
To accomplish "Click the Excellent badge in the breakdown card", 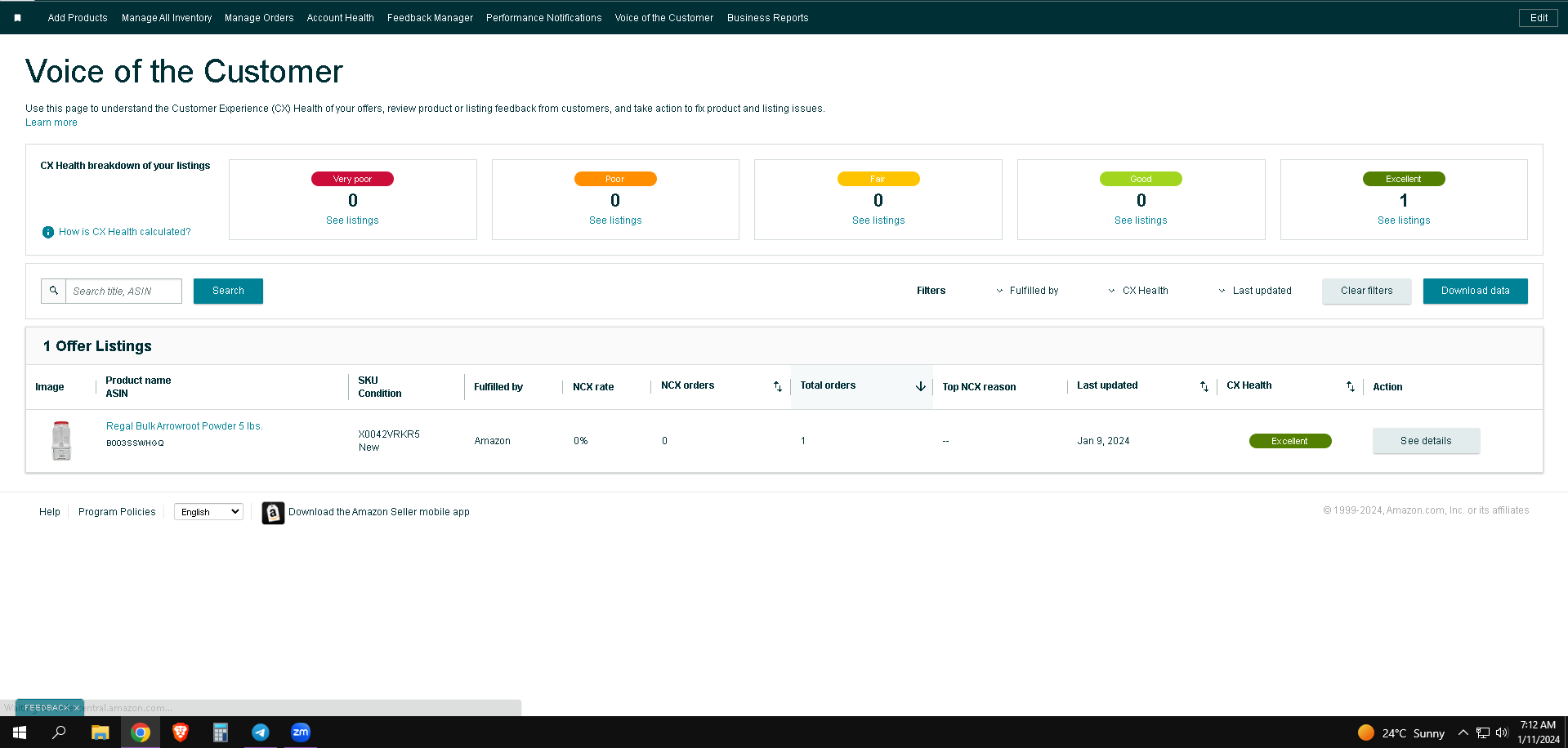I will click(x=1404, y=179).
